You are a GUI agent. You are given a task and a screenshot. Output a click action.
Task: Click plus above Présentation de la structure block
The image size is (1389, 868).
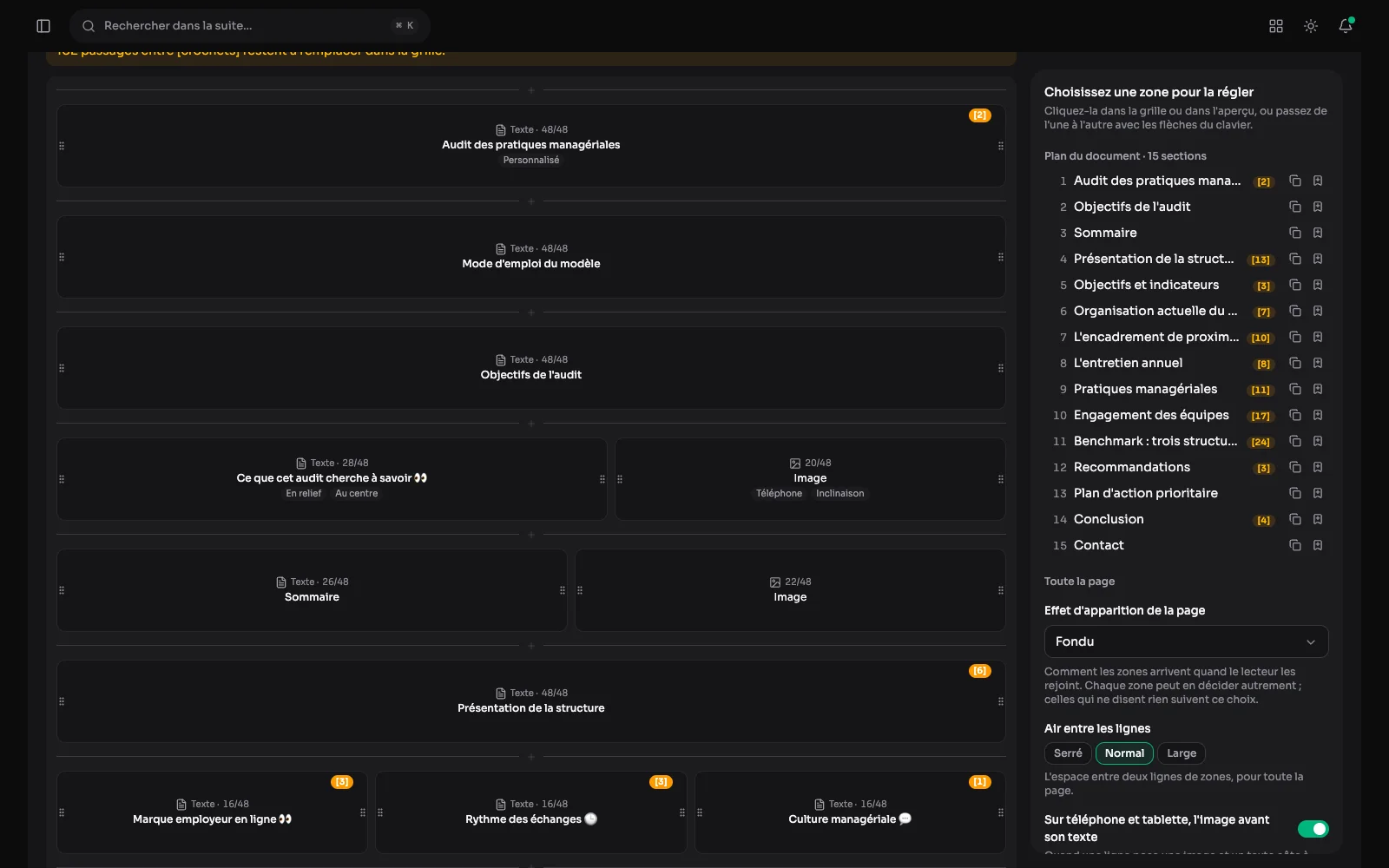pyautogui.click(x=531, y=646)
